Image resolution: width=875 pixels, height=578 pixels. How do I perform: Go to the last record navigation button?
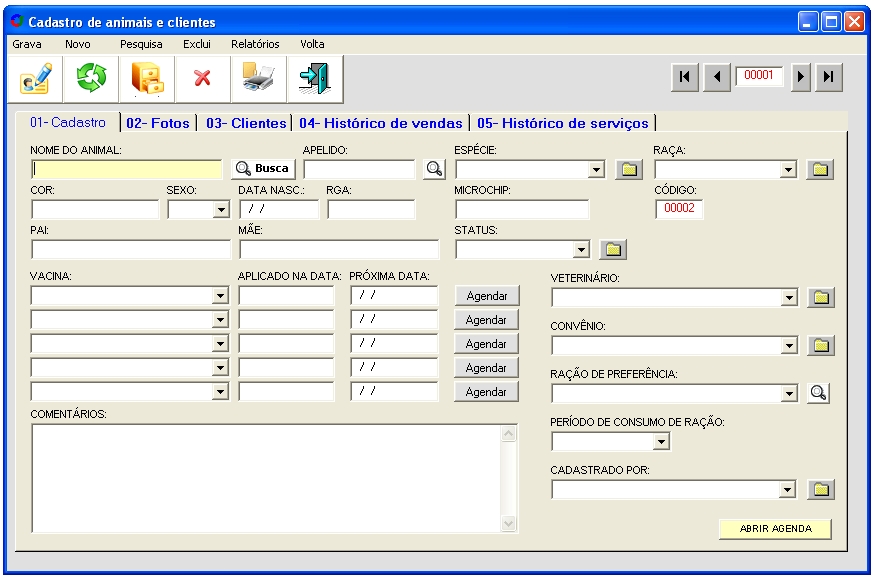tap(829, 78)
